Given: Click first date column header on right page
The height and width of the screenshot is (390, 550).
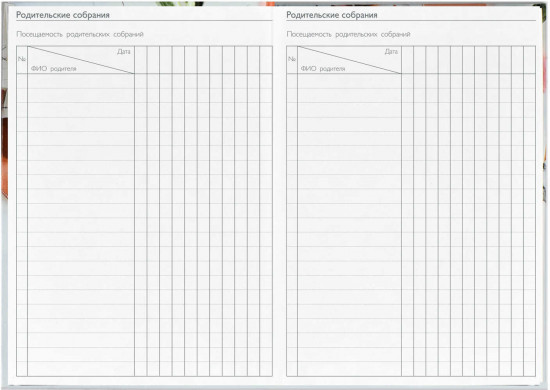Looking at the screenshot, I should [408, 60].
